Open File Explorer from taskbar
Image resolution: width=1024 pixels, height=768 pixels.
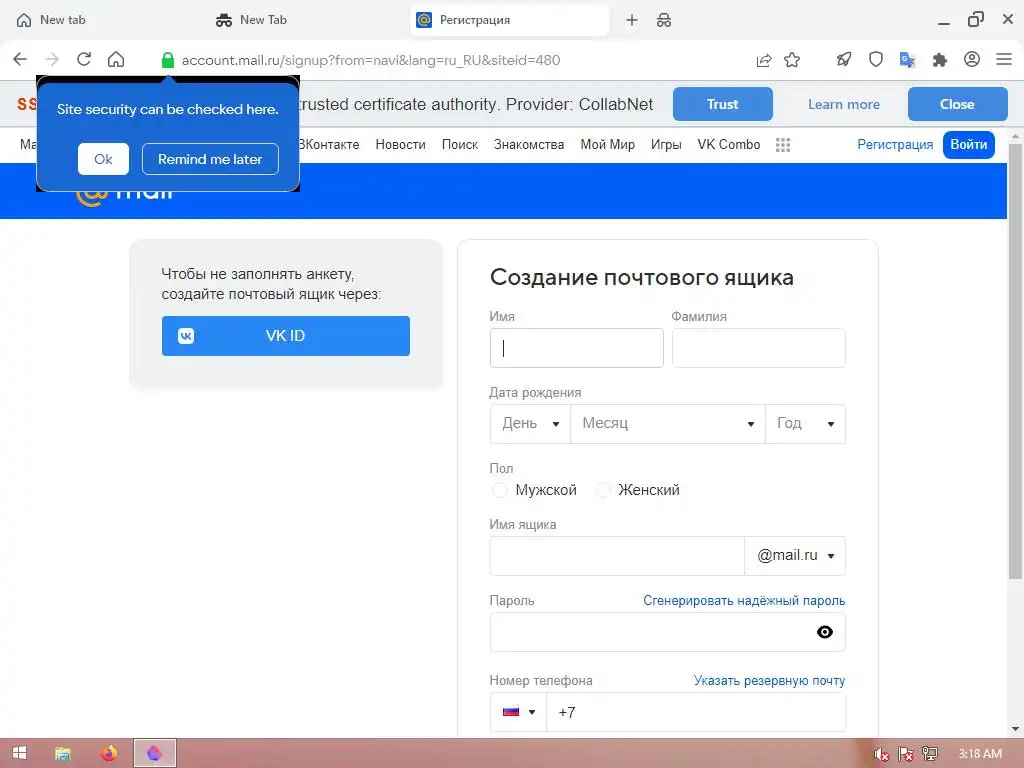pos(63,754)
